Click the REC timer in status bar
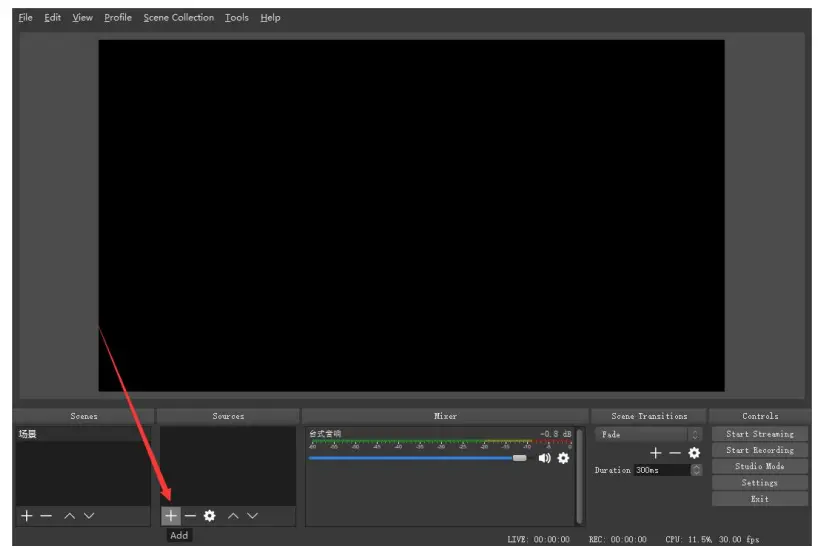This screenshot has width=819, height=551. click(617, 540)
